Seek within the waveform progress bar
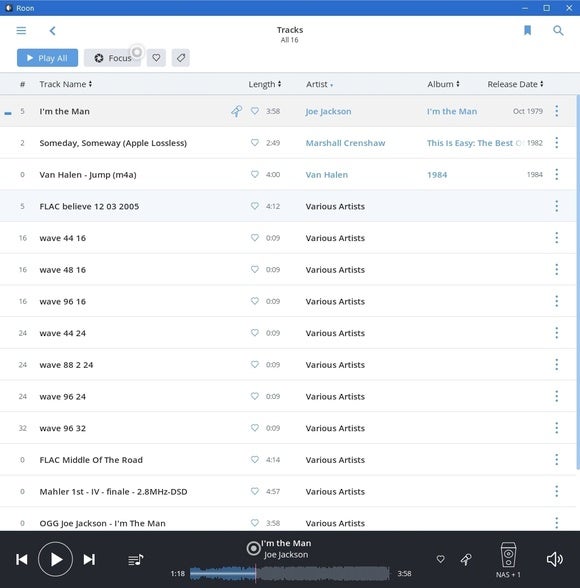The height and width of the screenshot is (588, 580). [x=289, y=573]
